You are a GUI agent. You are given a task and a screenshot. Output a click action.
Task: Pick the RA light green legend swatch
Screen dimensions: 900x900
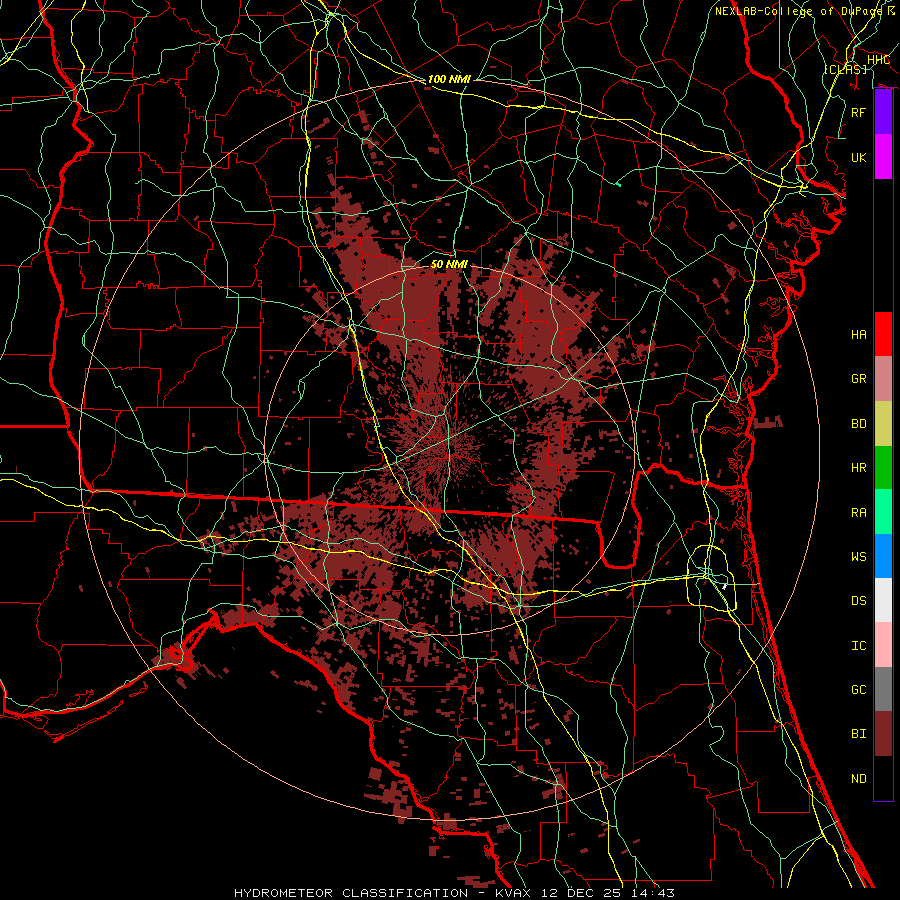pyautogui.click(x=883, y=512)
